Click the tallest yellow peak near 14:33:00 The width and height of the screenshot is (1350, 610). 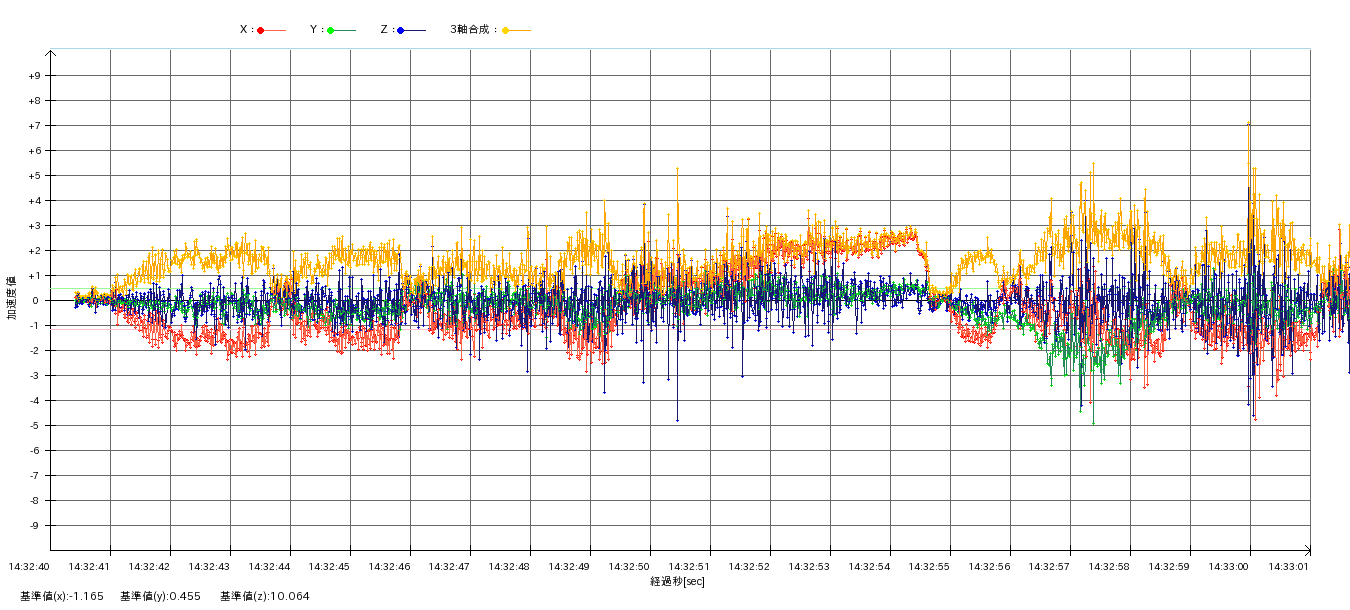pos(1248,124)
